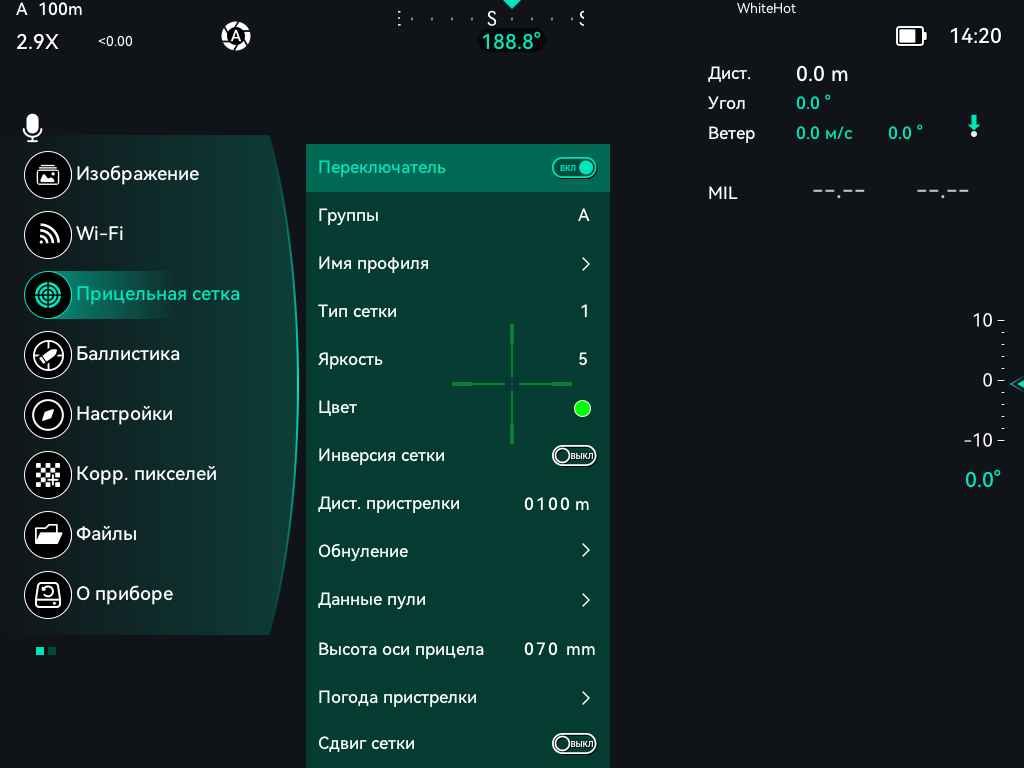The height and width of the screenshot is (768, 1024).
Task: Expand Данные пули arrow
Action: coord(585,600)
